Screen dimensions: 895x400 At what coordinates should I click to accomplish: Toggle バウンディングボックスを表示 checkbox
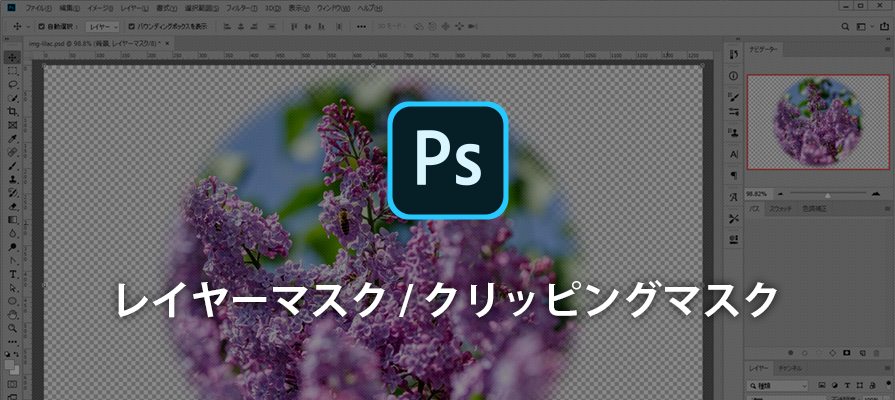[132, 26]
